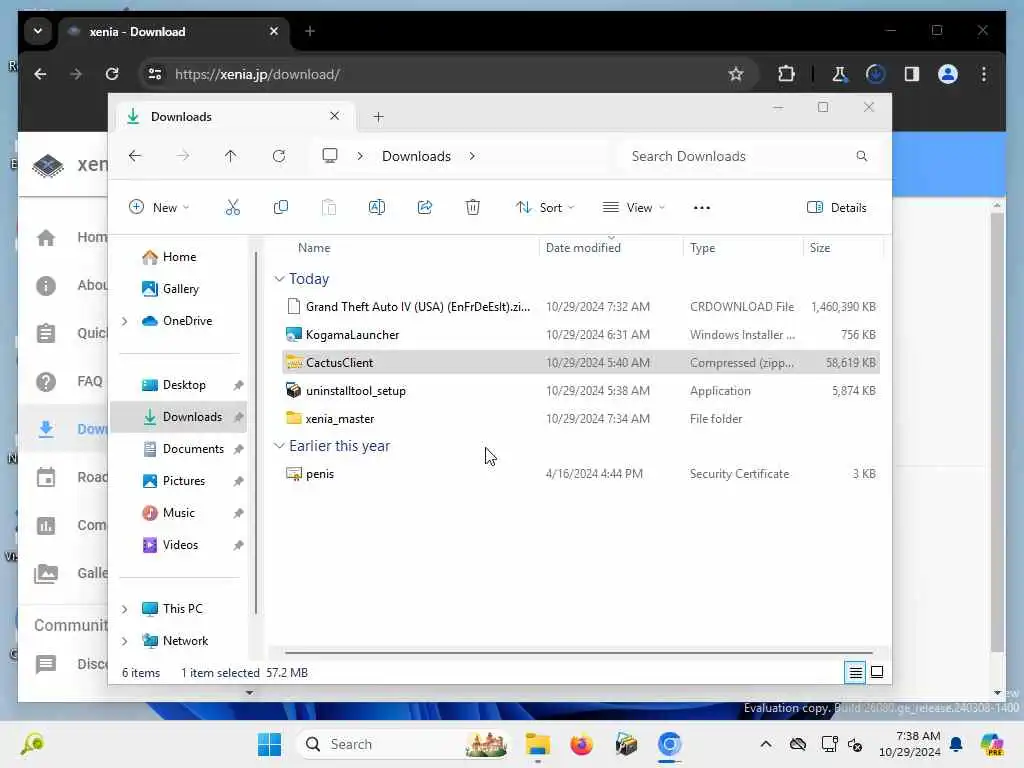
Task: Sort by the Type column header
Action: coord(703,248)
